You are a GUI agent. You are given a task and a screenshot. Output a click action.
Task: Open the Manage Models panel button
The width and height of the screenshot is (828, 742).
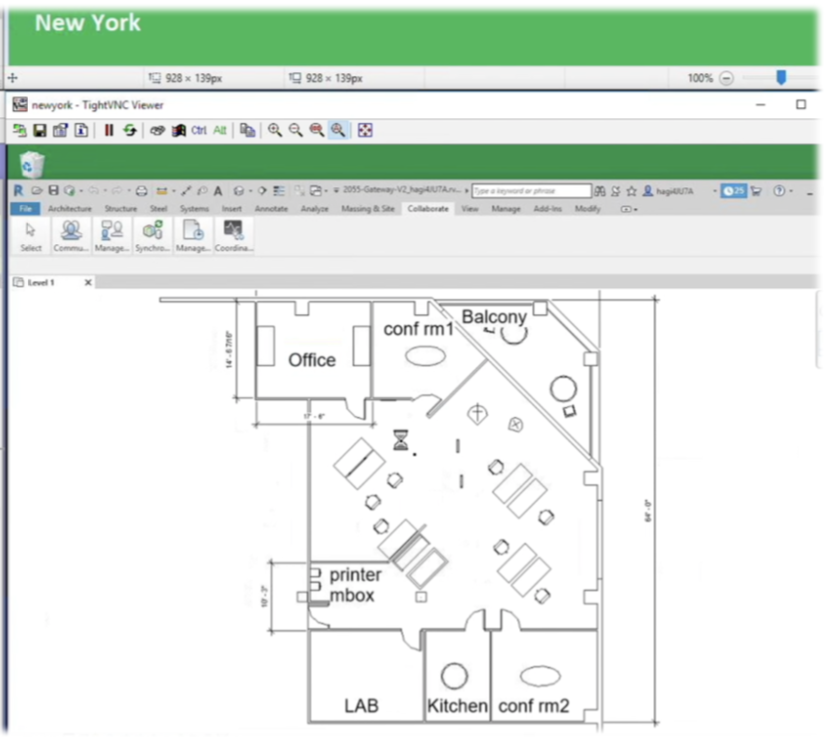[x=193, y=237]
